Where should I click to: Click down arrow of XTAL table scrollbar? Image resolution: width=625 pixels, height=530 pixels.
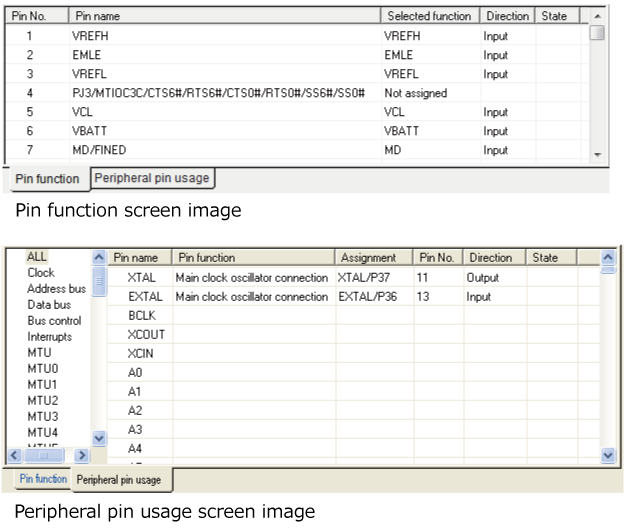tap(608, 455)
